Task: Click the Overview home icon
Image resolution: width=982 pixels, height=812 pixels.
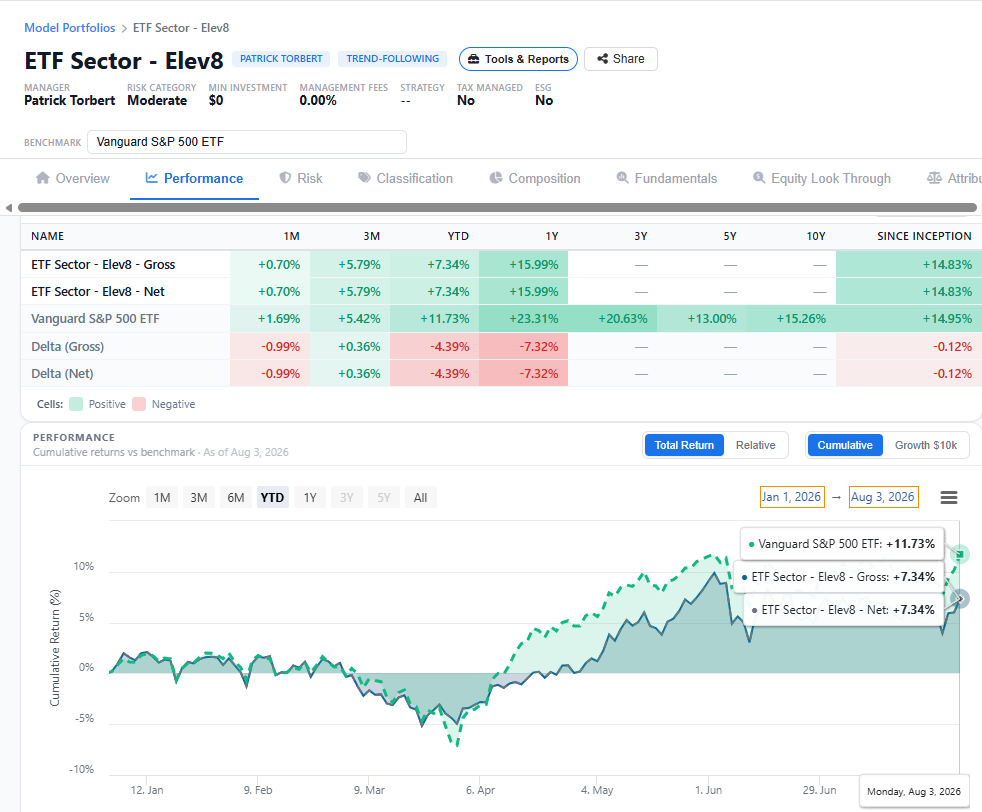Action: [x=43, y=178]
